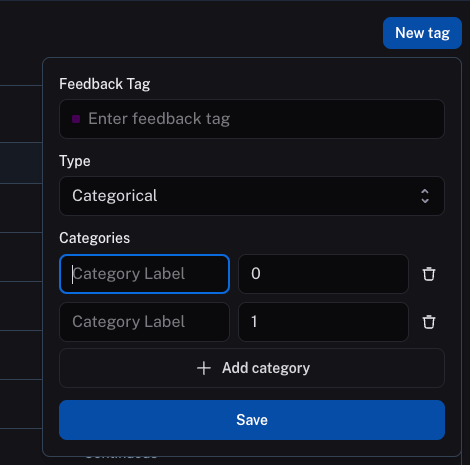Screen dimensions: 470x465
Task: Click the up-down chevron in Type selector
Action: [425, 196]
